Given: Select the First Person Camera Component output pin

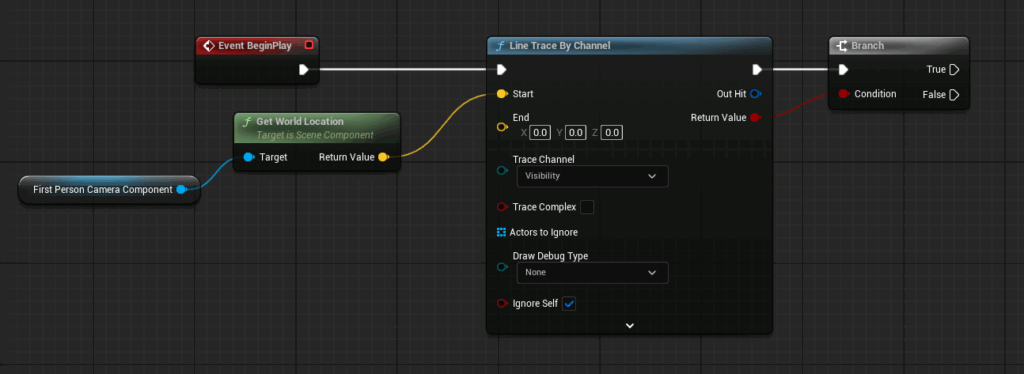Looking at the screenshot, I should [x=182, y=189].
